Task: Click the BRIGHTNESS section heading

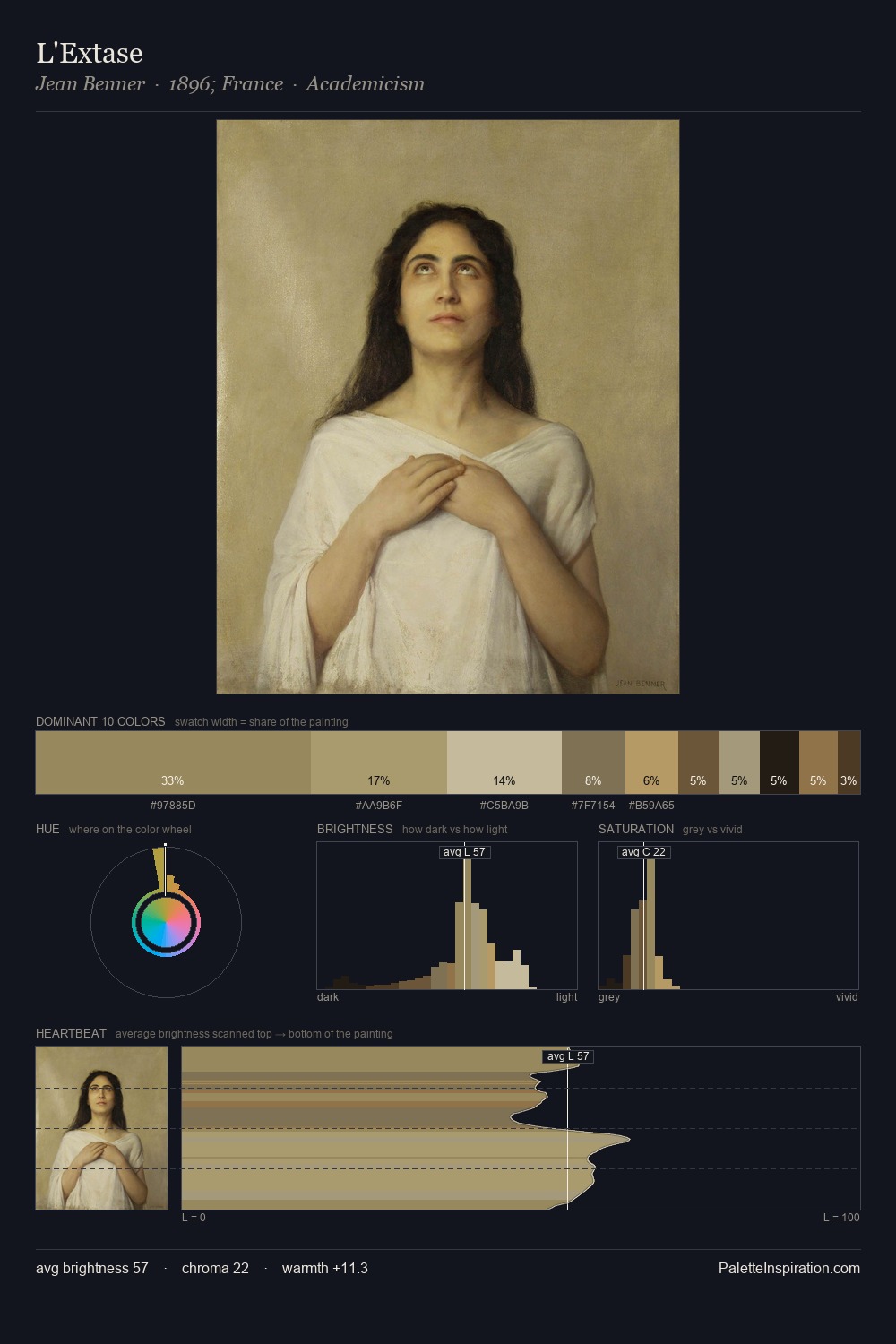Action: (355, 829)
